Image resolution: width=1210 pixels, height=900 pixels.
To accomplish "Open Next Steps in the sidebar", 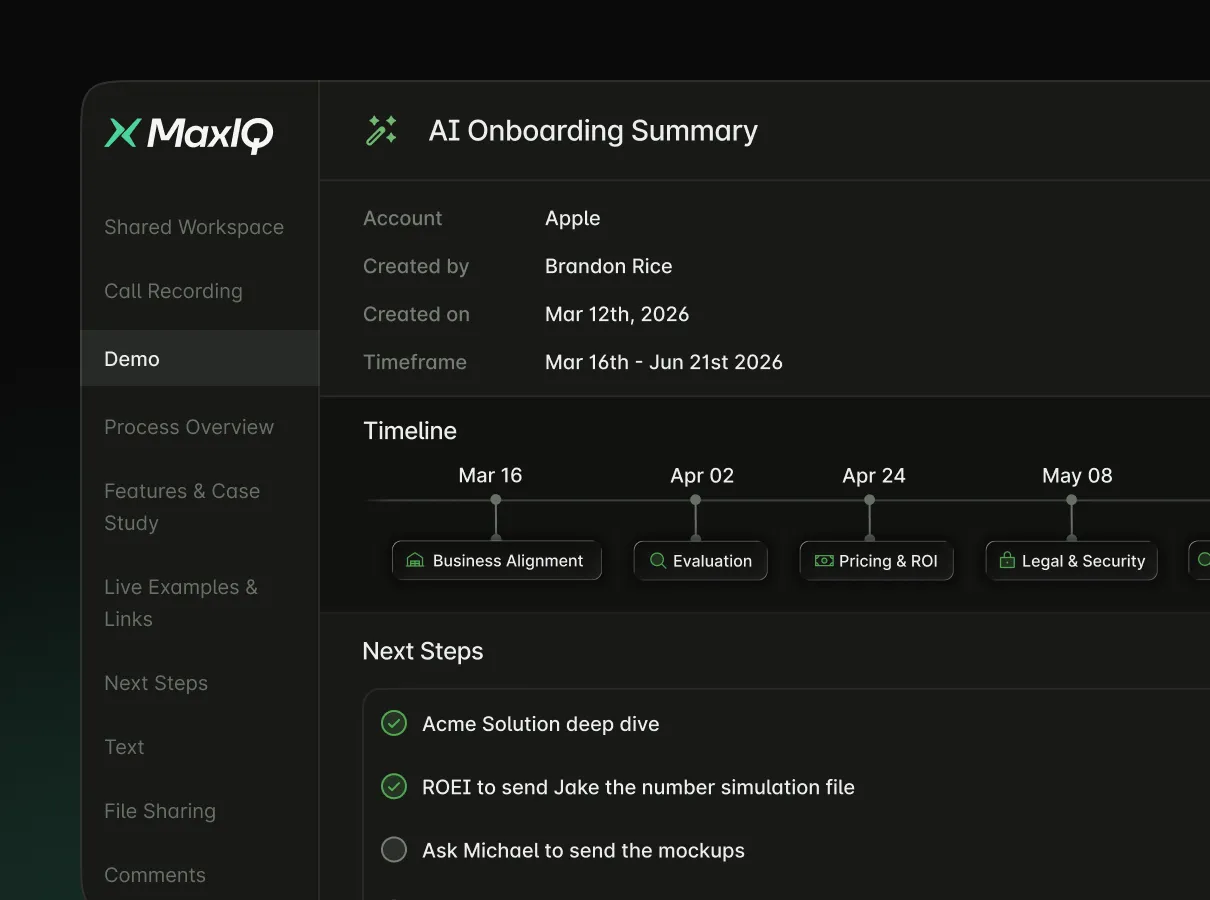I will click(156, 683).
